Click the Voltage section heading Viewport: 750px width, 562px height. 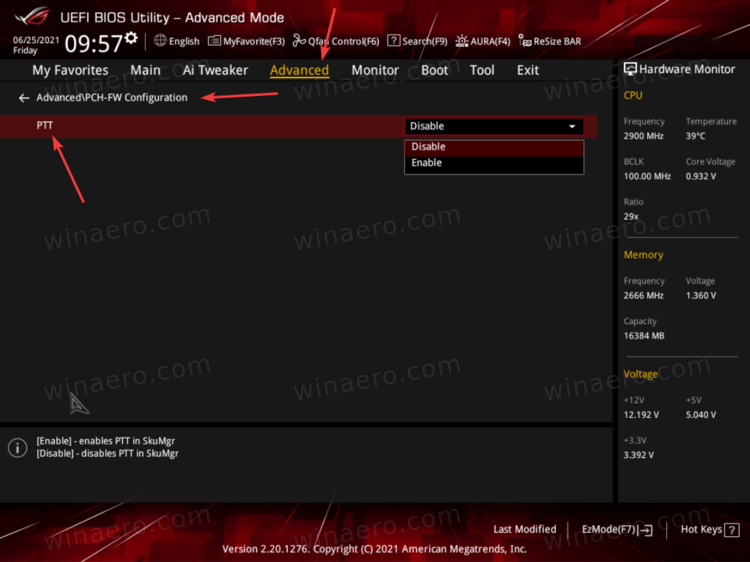[640, 374]
